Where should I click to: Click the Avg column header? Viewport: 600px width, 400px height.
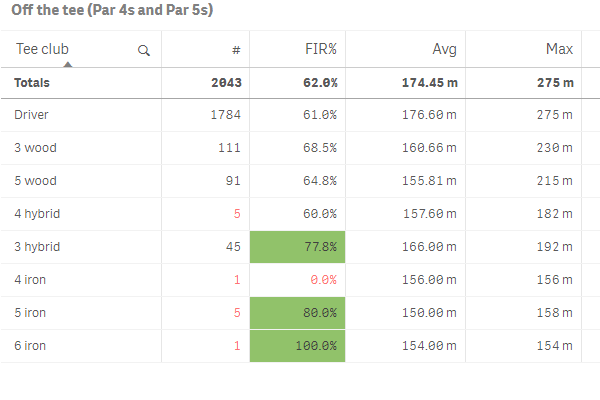[x=444, y=49]
